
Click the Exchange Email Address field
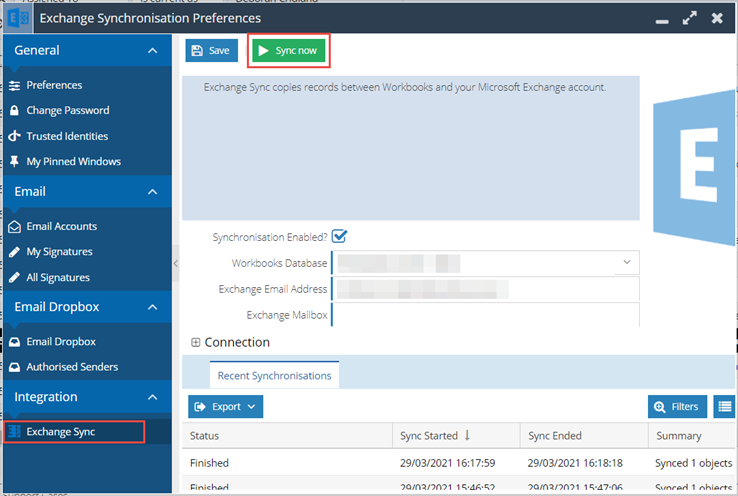[486, 289]
